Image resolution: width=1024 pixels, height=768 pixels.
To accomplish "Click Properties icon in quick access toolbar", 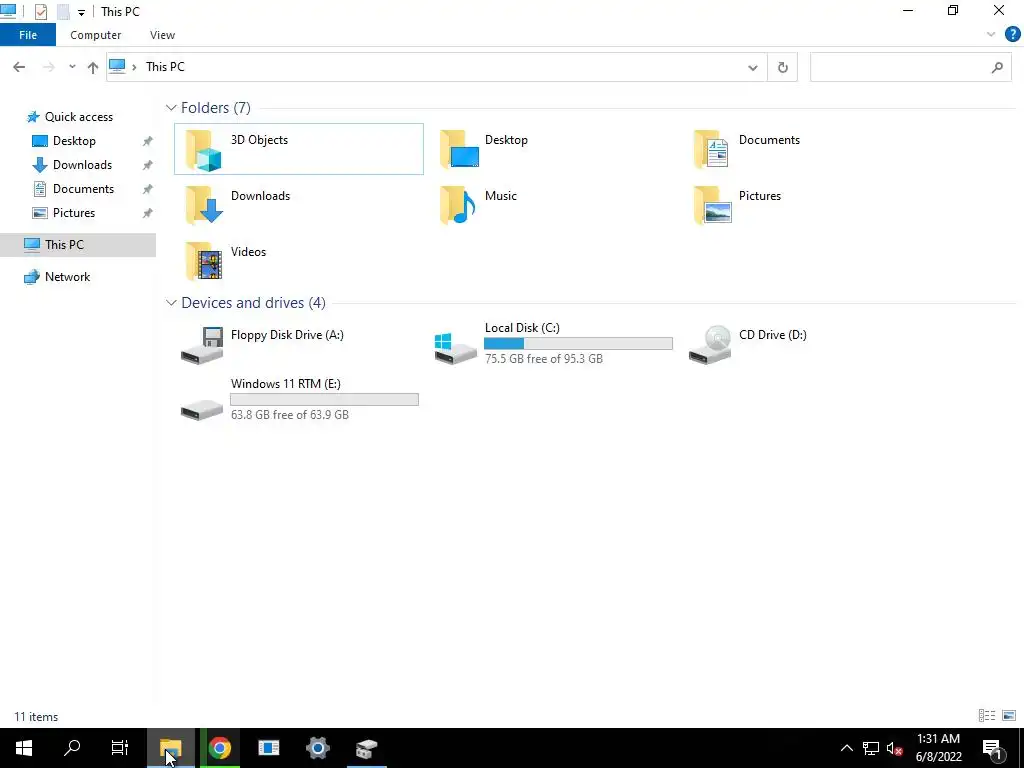I will click(40, 12).
